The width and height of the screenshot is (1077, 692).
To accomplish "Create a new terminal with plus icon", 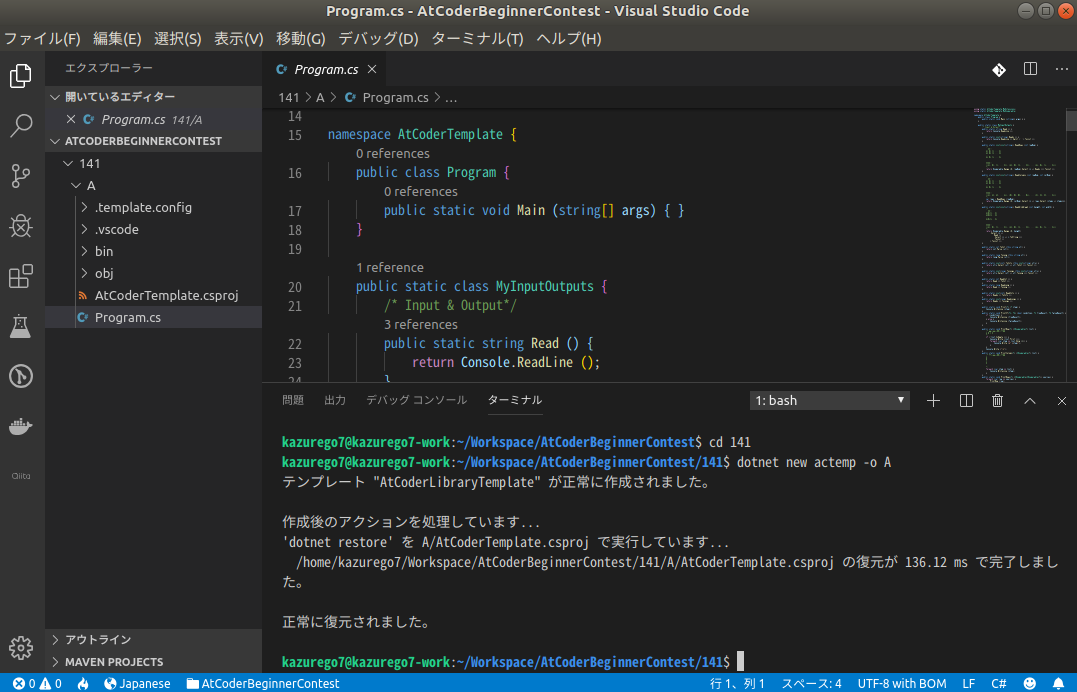I will [933, 401].
